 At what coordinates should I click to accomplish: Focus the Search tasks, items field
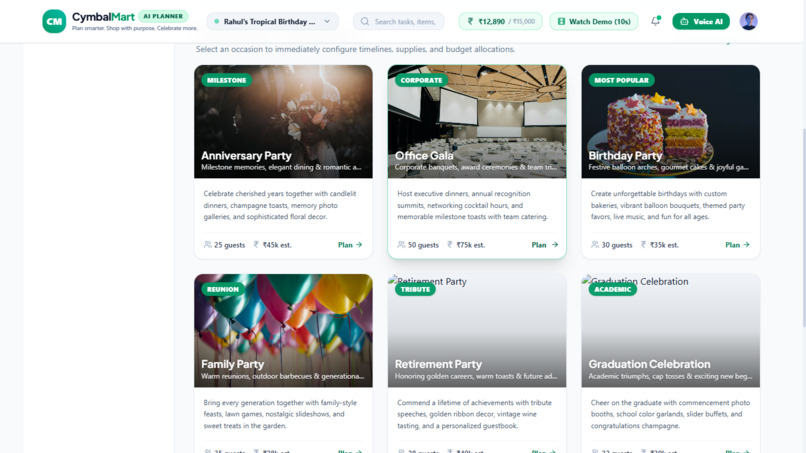point(398,22)
